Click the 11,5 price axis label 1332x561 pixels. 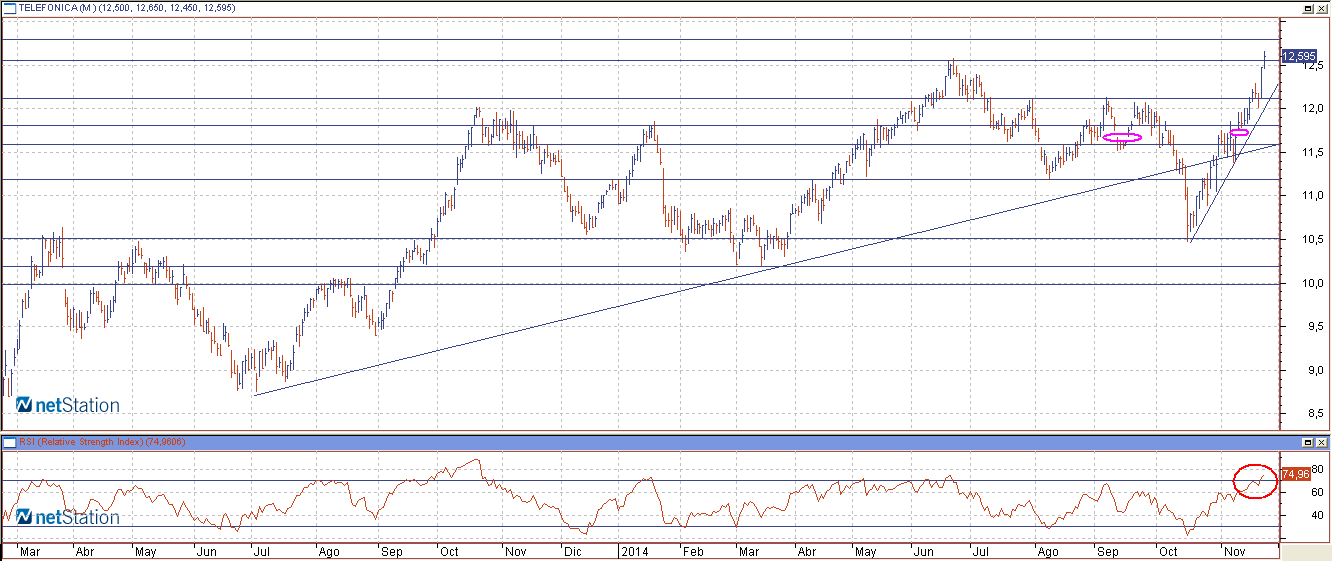(1313, 152)
